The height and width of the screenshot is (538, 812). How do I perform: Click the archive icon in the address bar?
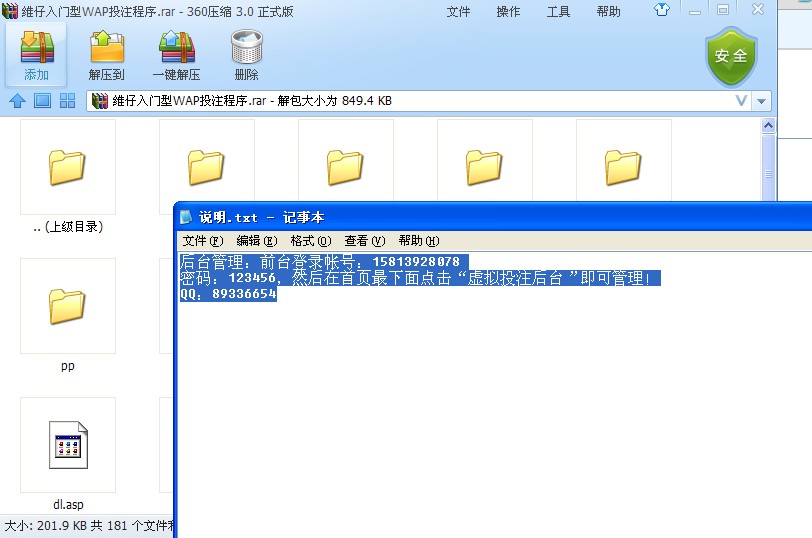(x=99, y=100)
